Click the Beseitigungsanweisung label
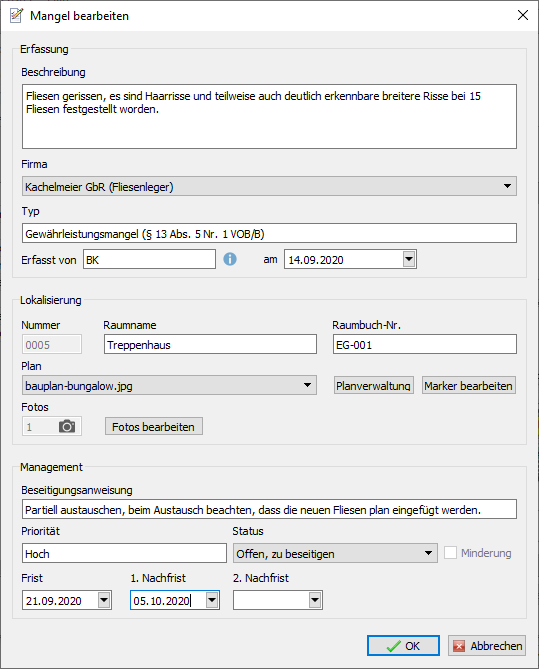 [77, 490]
